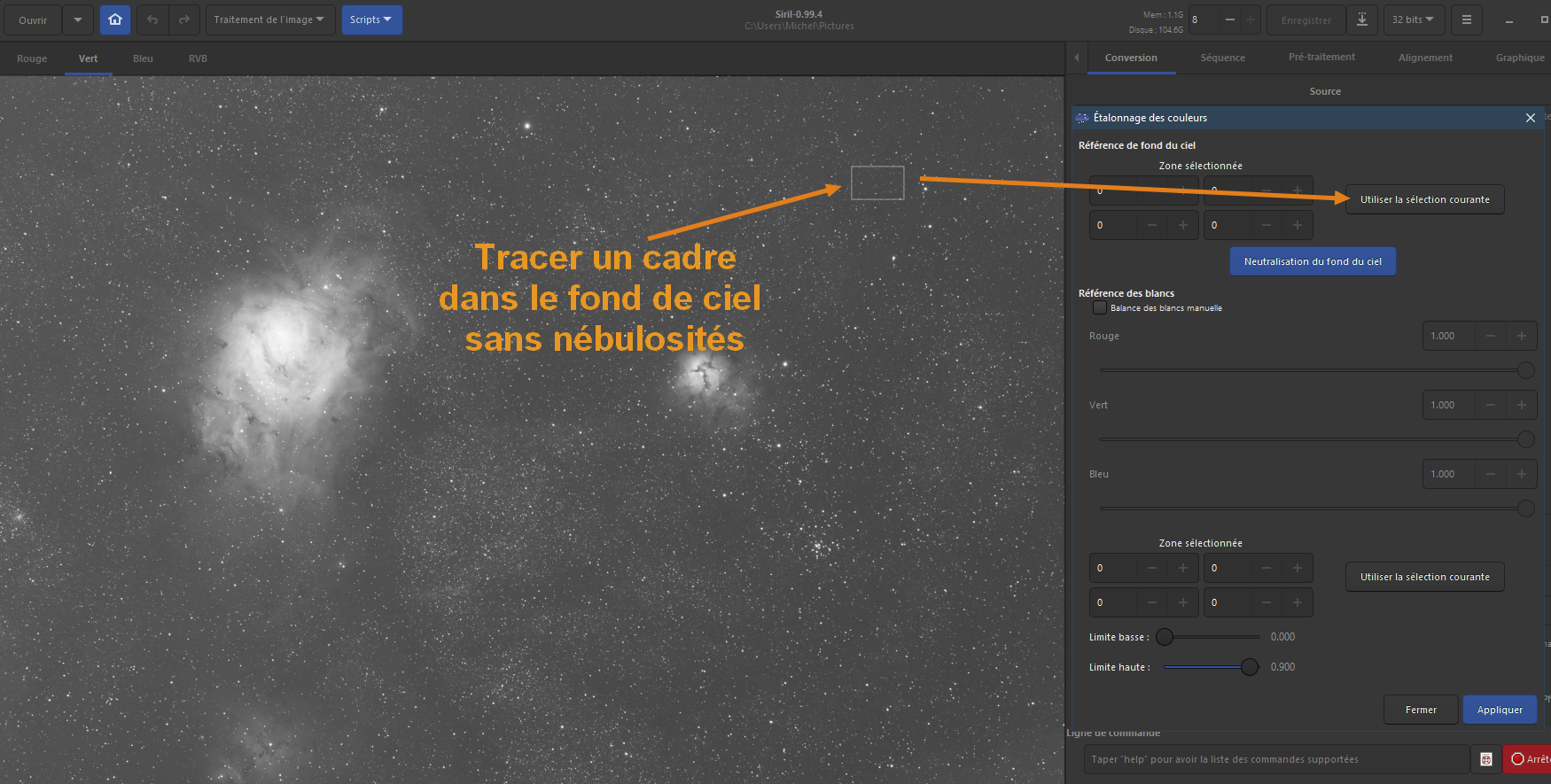Click the Bleu 1.000 value field
Screen dimensions: 1551x784
click(x=1449, y=474)
